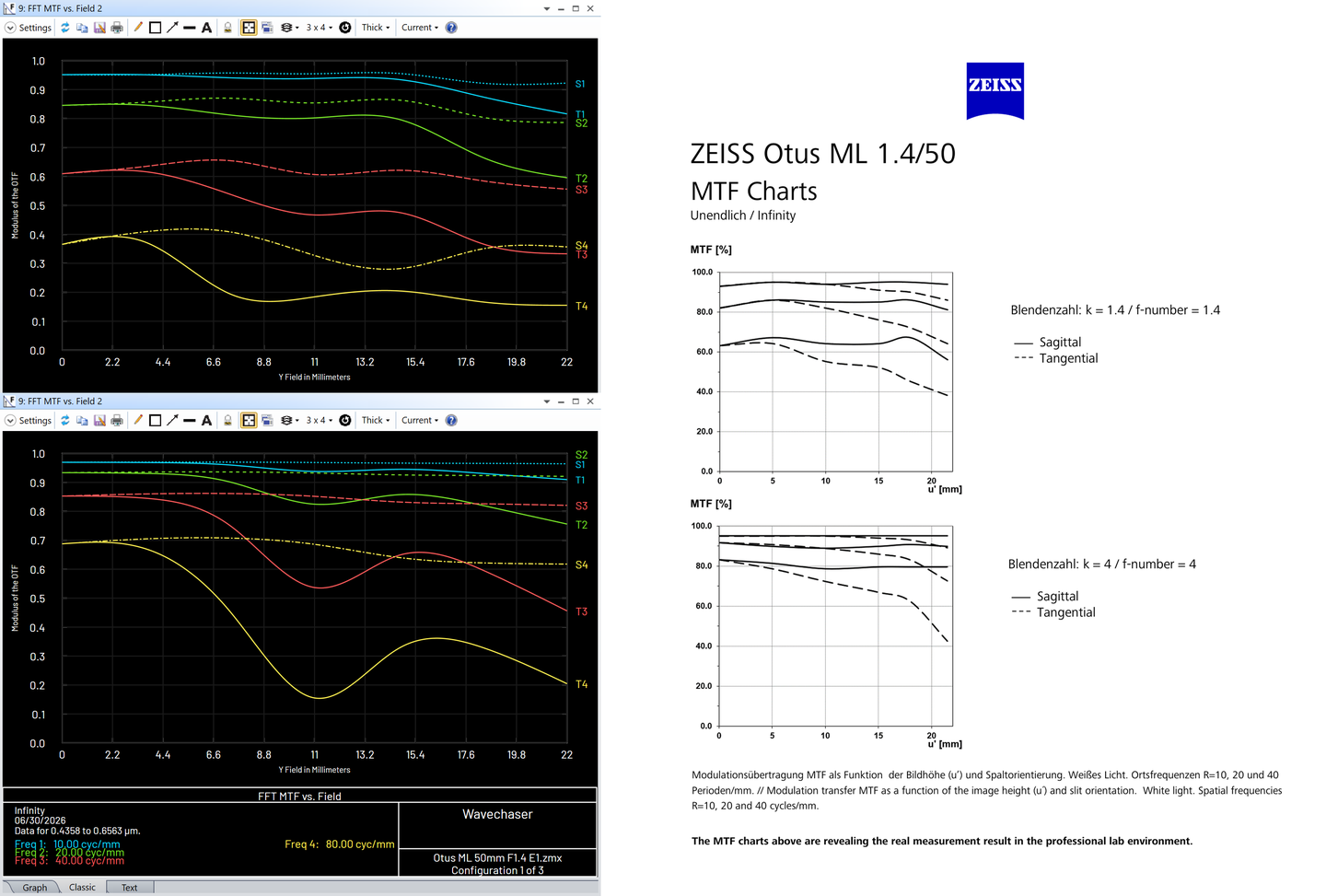The width and height of the screenshot is (1326, 896).
Task: Copy the top window's graph to clipboard
Action: click(x=82, y=28)
